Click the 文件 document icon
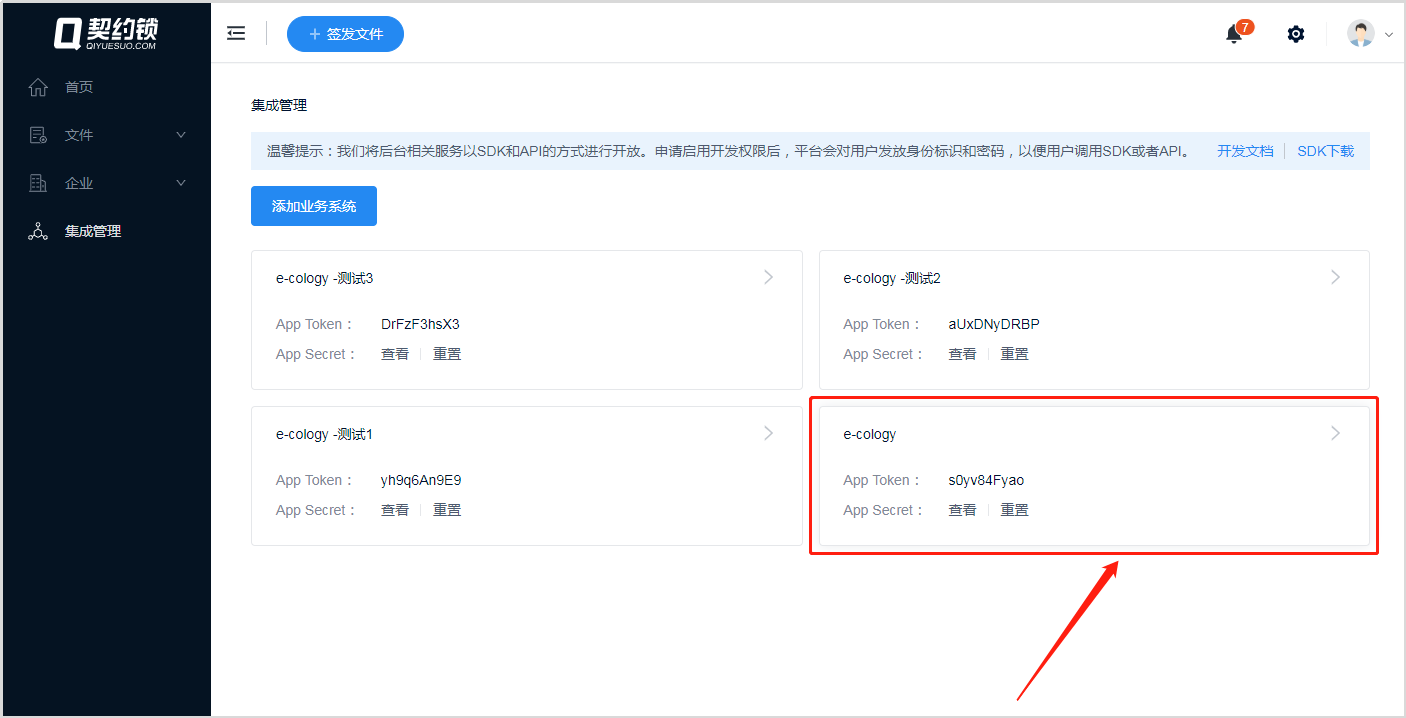 [x=38, y=135]
